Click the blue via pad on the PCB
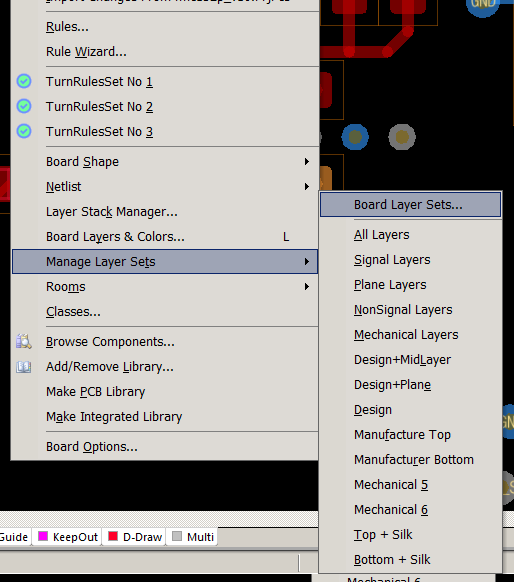The image size is (514, 582). click(x=355, y=137)
